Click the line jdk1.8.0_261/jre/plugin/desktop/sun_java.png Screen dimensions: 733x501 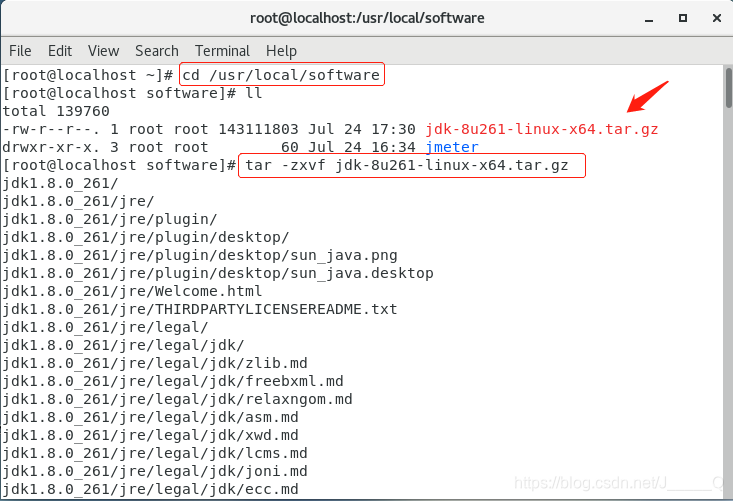point(200,255)
